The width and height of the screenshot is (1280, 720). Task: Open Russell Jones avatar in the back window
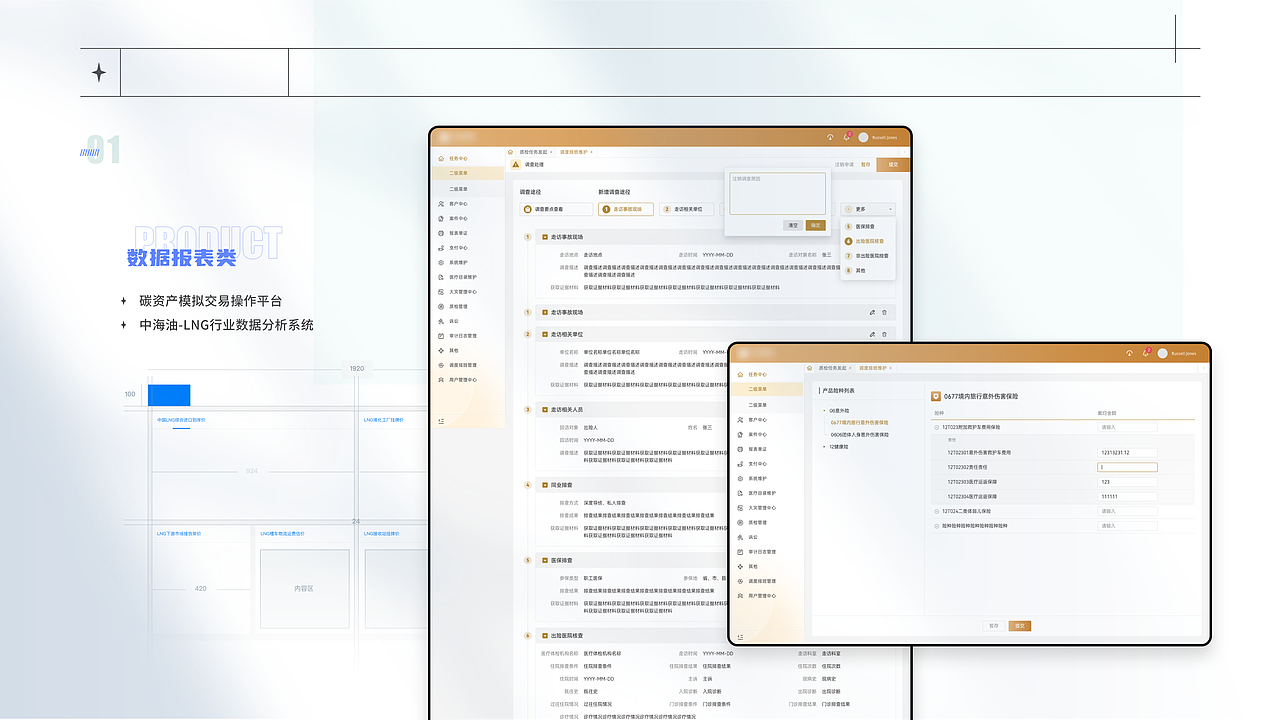pos(863,137)
